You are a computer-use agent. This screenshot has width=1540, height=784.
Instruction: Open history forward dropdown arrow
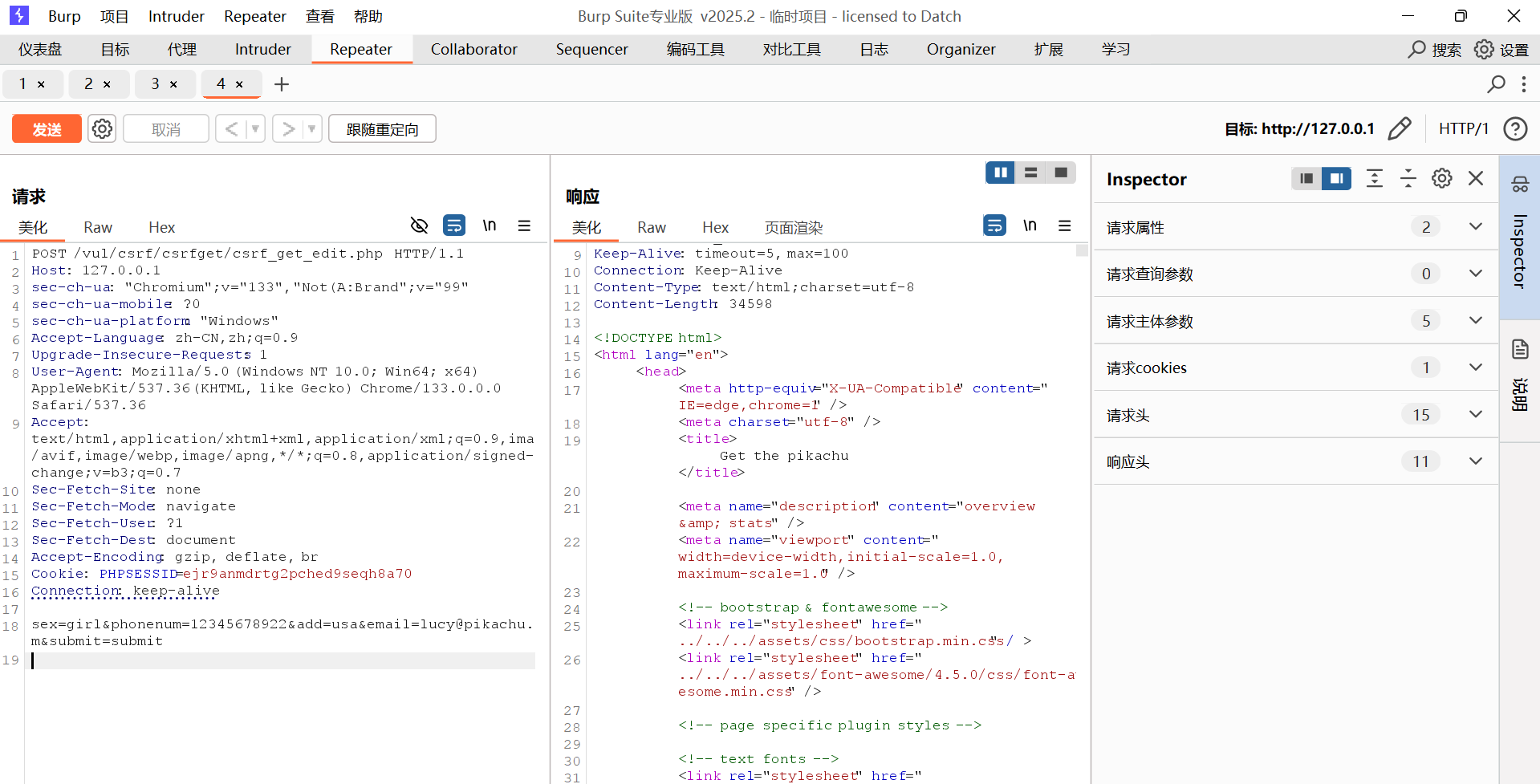[312, 128]
